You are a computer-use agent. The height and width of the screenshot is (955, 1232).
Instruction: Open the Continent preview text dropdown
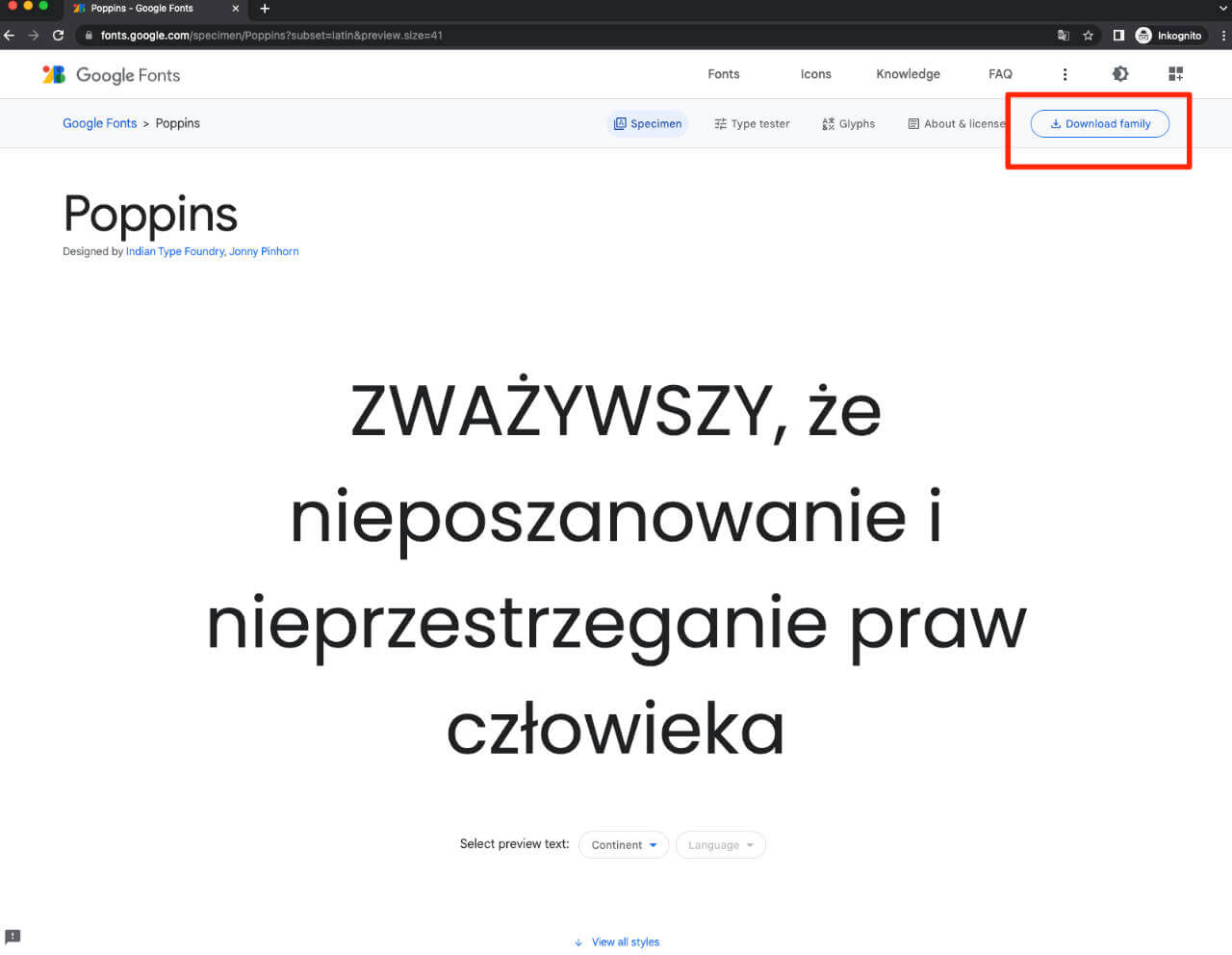click(623, 844)
